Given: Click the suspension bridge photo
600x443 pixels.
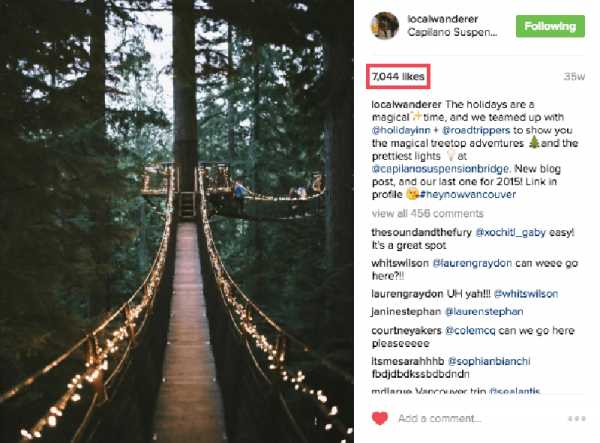Looking at the screenshot, I should pos(176,222).
